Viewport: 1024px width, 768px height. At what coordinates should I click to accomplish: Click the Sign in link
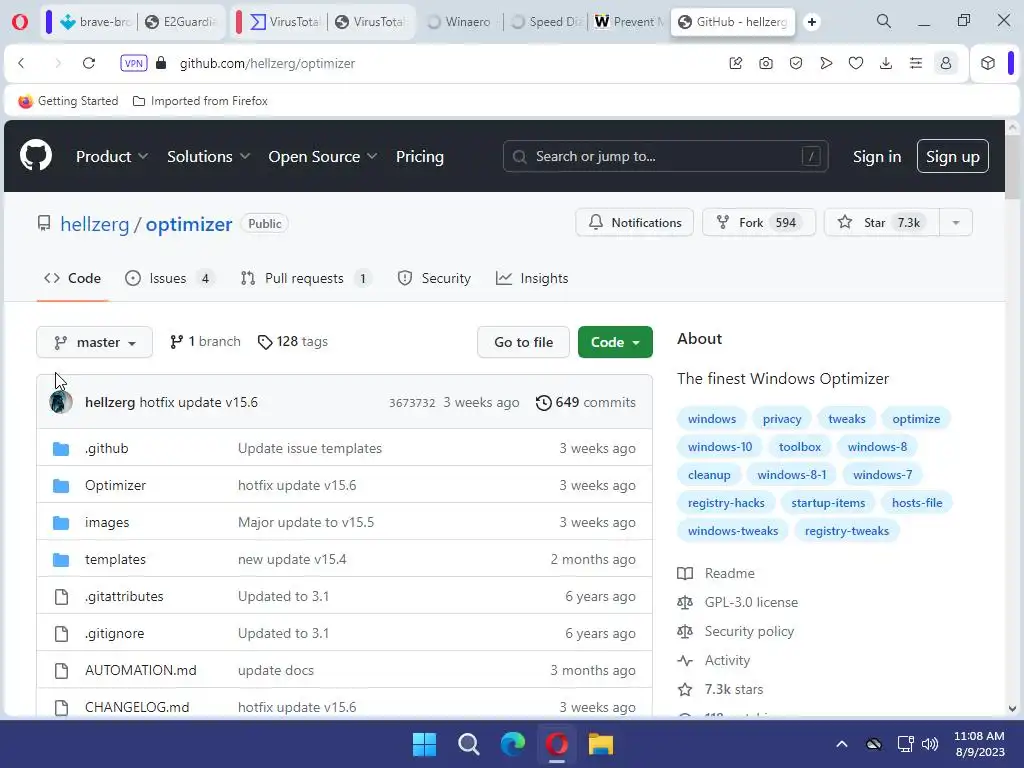click(876, 157)
